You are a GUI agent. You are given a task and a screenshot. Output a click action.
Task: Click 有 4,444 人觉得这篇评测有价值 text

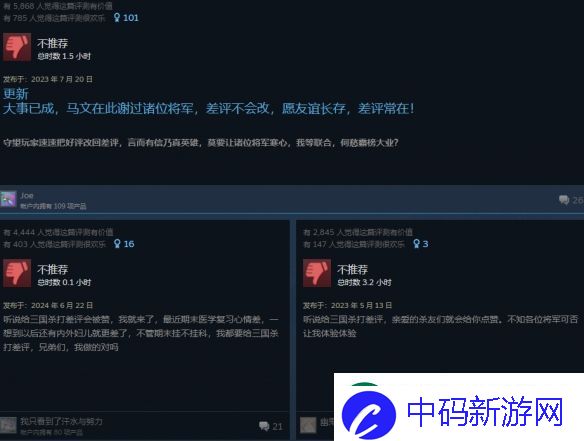pyautogui.click(x=58, y=232)
